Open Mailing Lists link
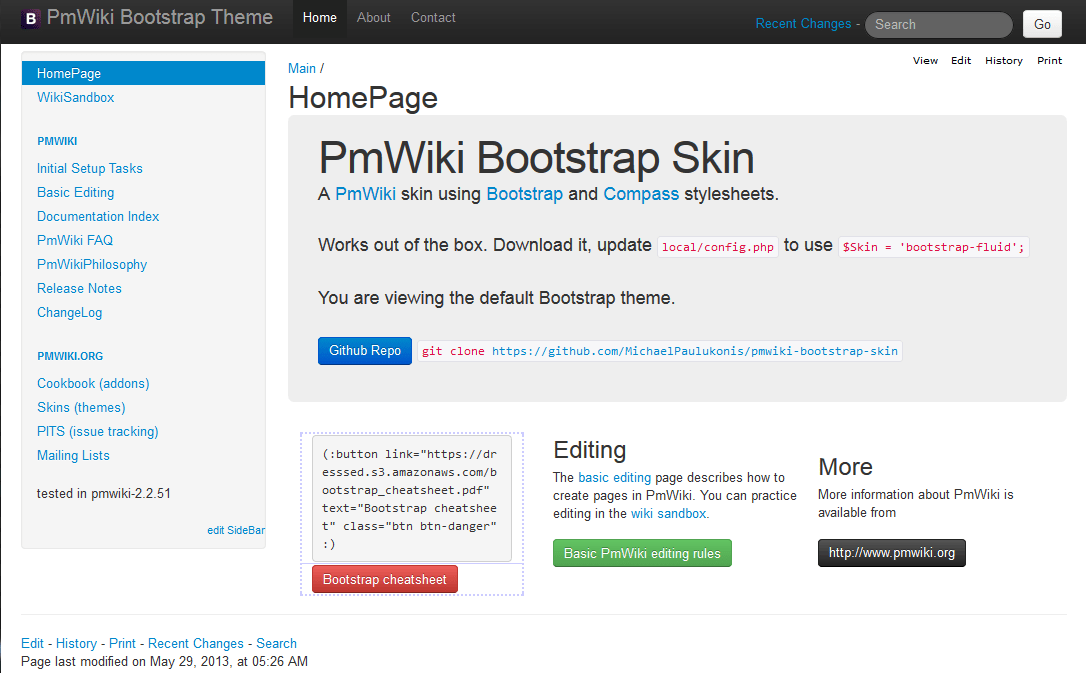Screen dimensions: 1086x673 pos(73,456)
